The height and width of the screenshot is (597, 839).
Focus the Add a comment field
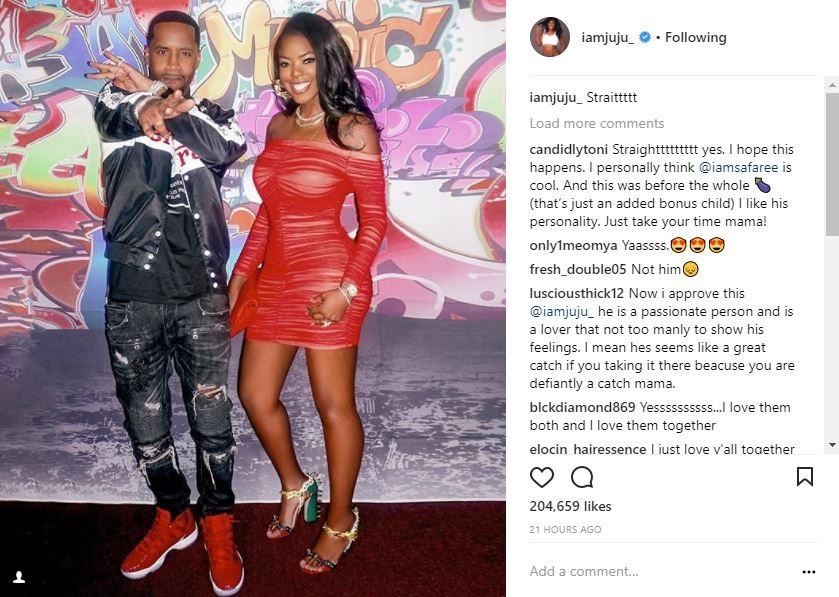pyautogui.click(x=661, y=571)
